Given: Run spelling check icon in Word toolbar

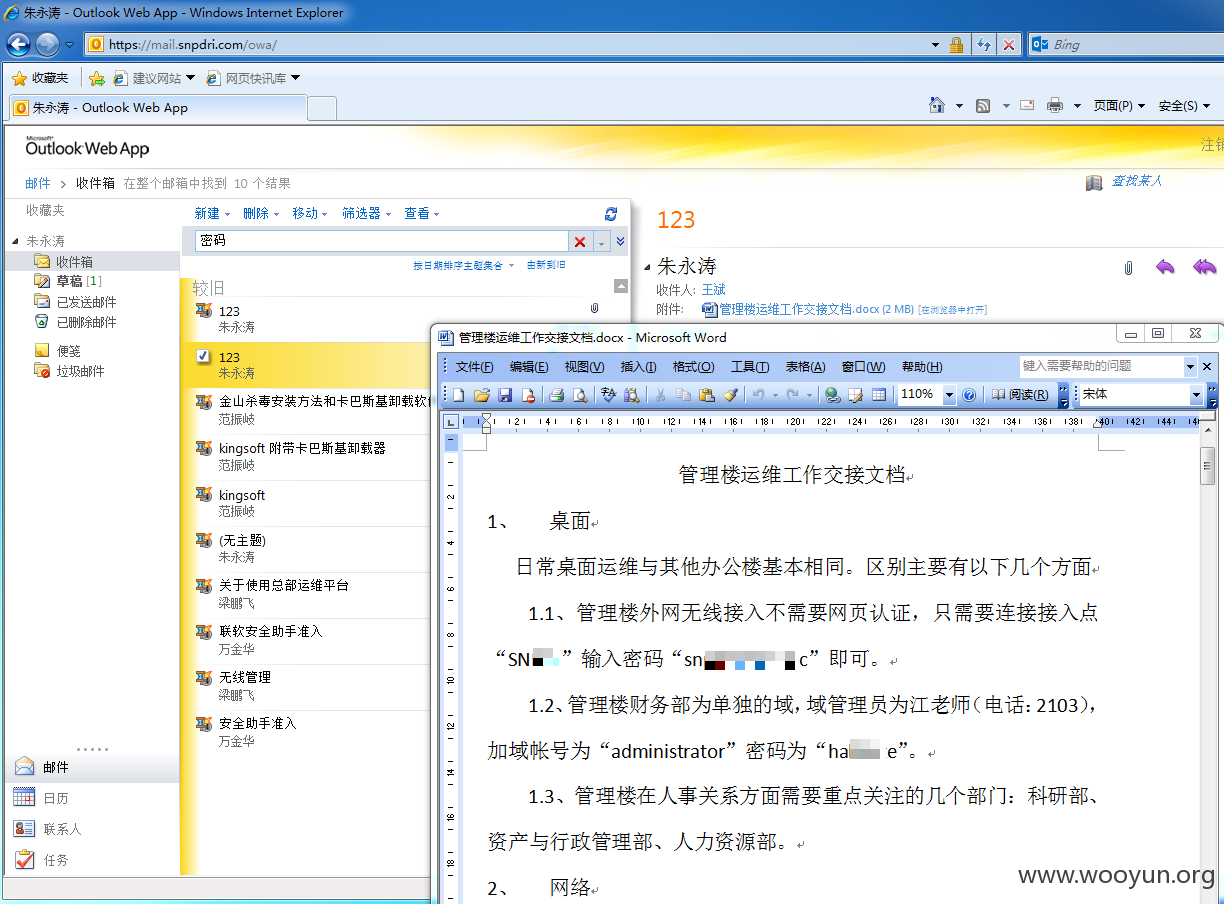Looking at the screenshot, I should (608, 395).
